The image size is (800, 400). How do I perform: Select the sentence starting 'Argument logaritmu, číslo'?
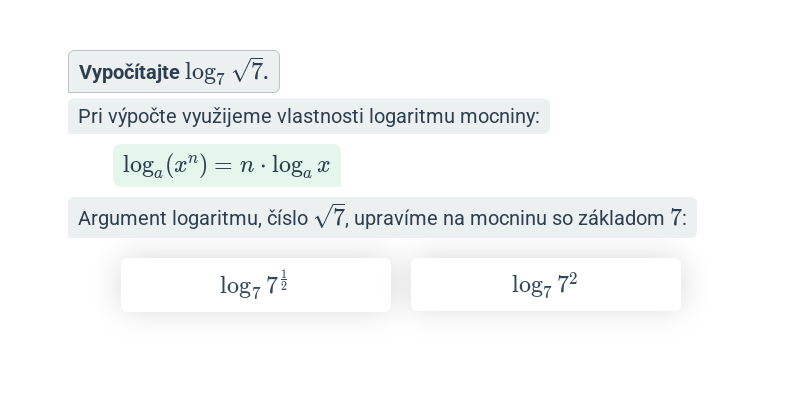point(382,217)
